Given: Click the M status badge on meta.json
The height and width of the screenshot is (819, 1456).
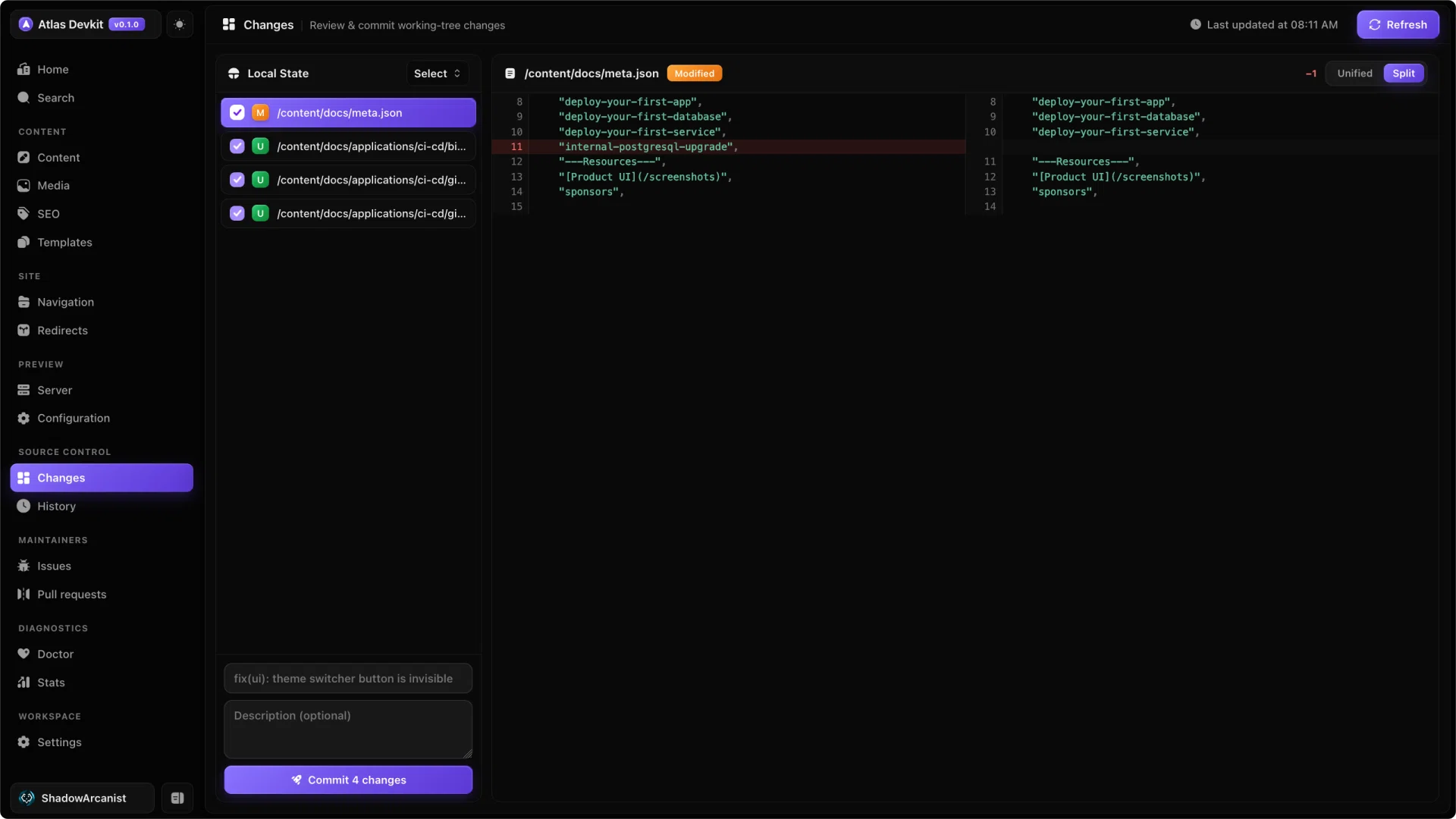Looking at the screenshot, I should 260,113.
